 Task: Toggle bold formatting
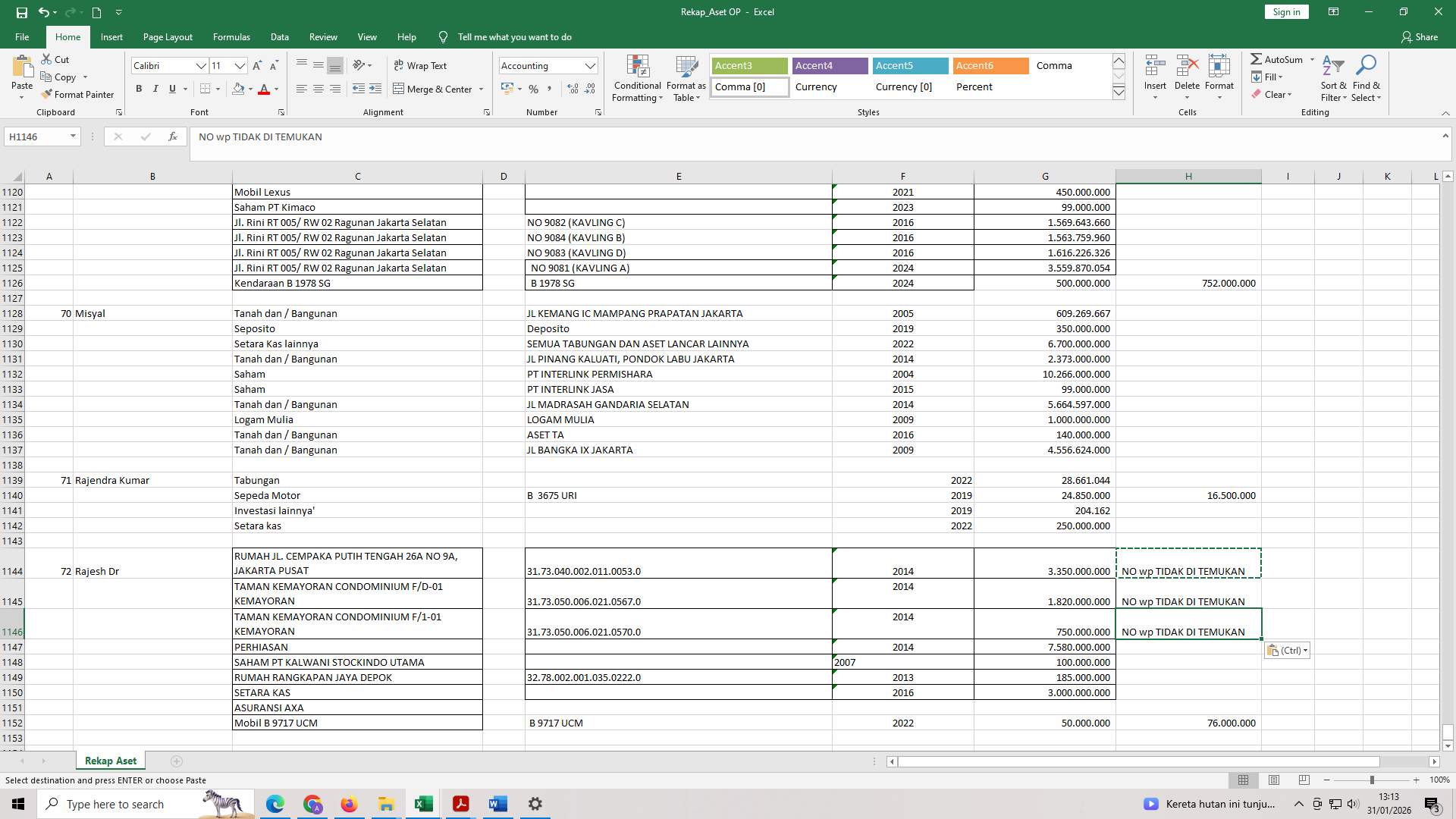pos(139,89)
